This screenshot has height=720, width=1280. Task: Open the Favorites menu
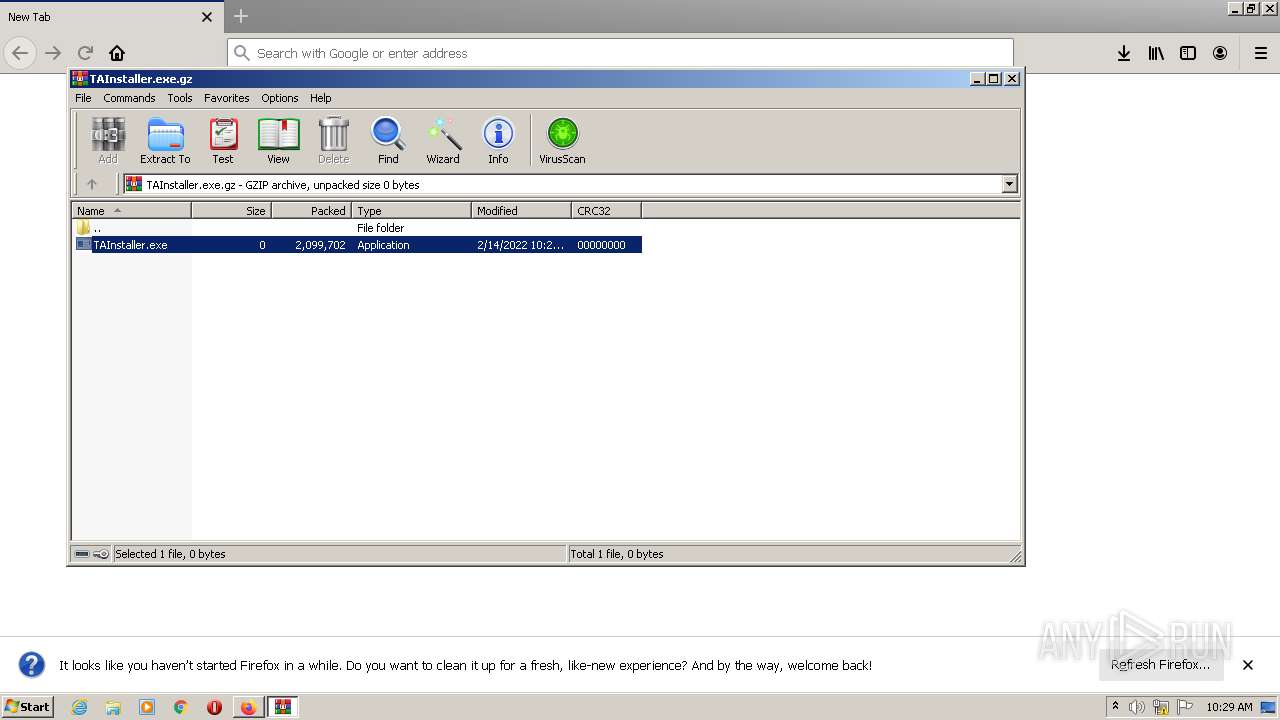[227, 98]
